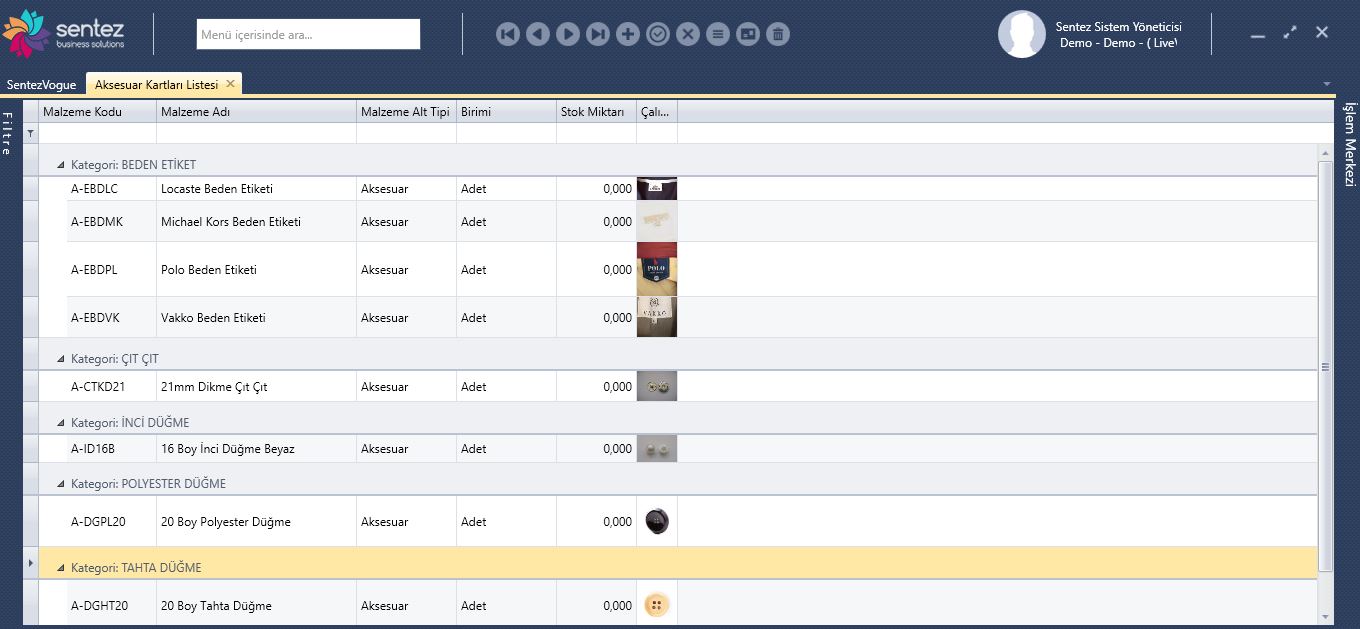Click the Polo Beden Etiketi thumbnail image
This screenshot has height=629, width=1360.
point(657,269)
